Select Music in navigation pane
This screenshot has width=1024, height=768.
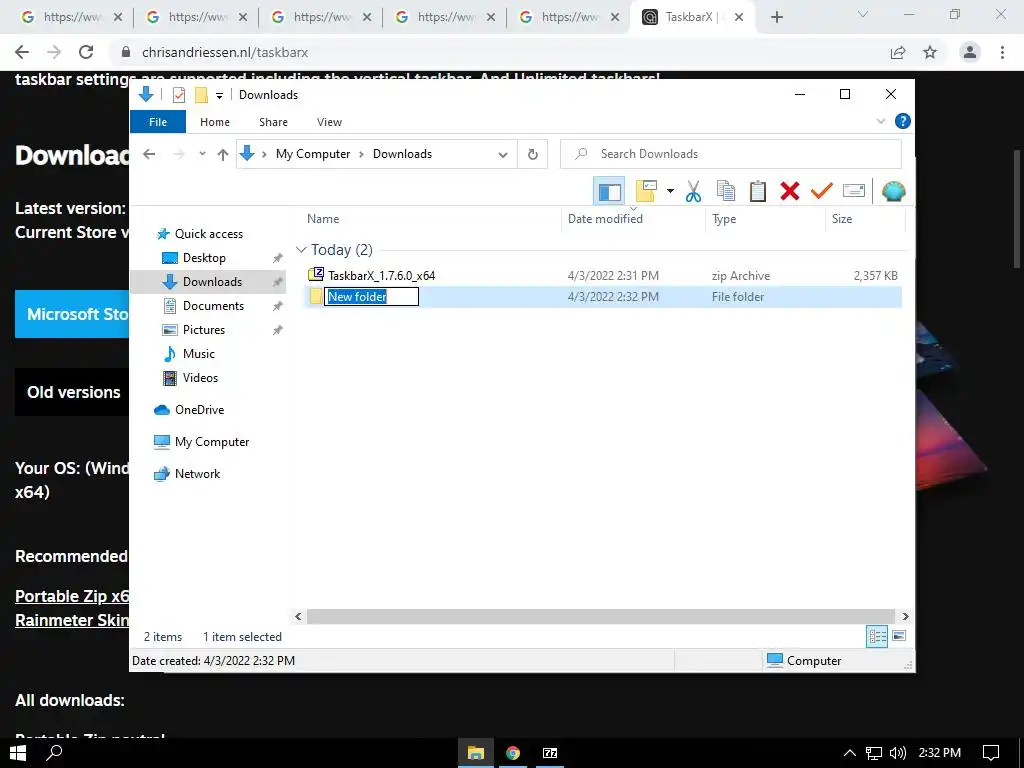click(199, 354)
